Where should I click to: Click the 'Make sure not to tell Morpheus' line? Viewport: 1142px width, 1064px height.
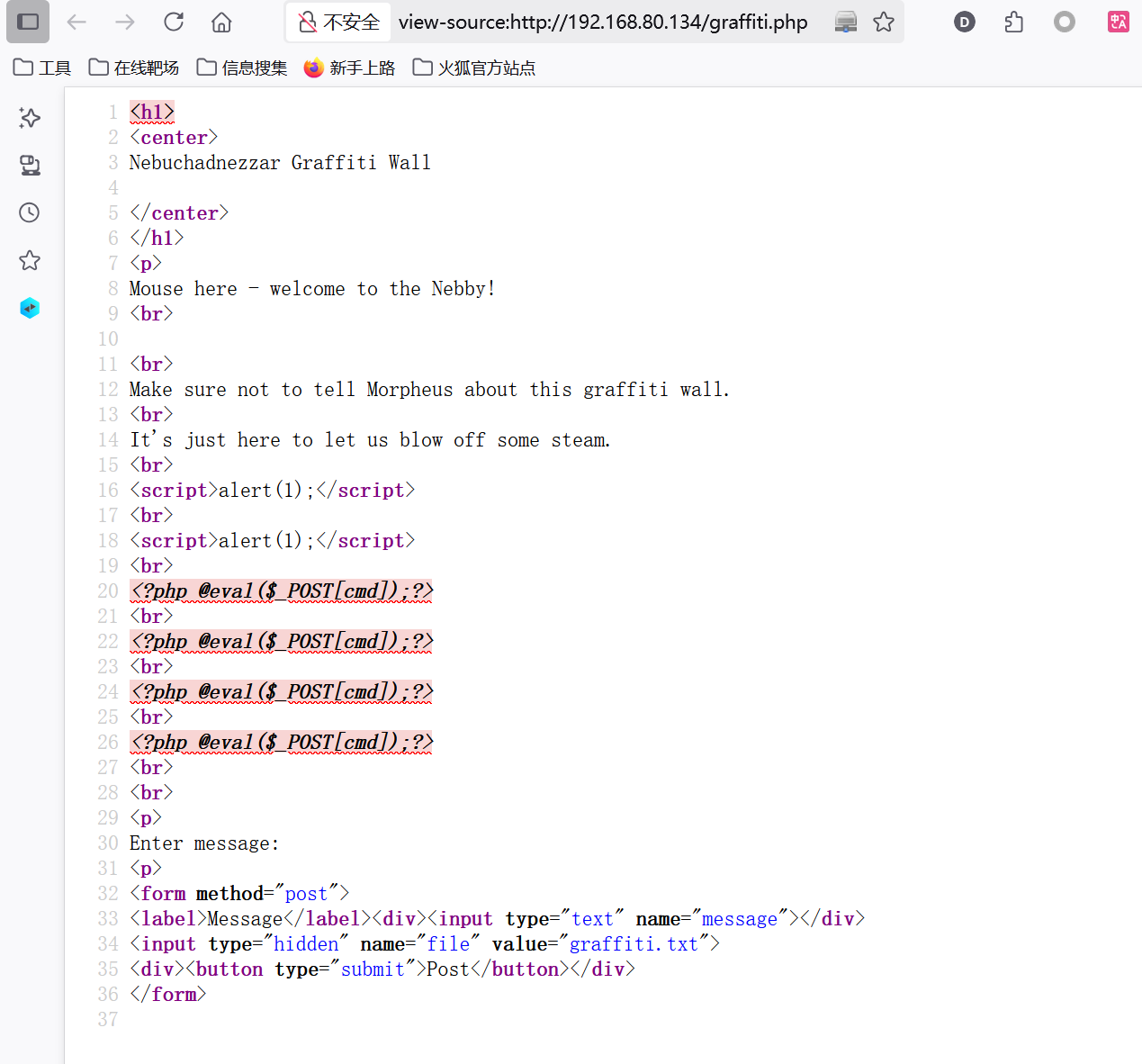click(429, 389)
